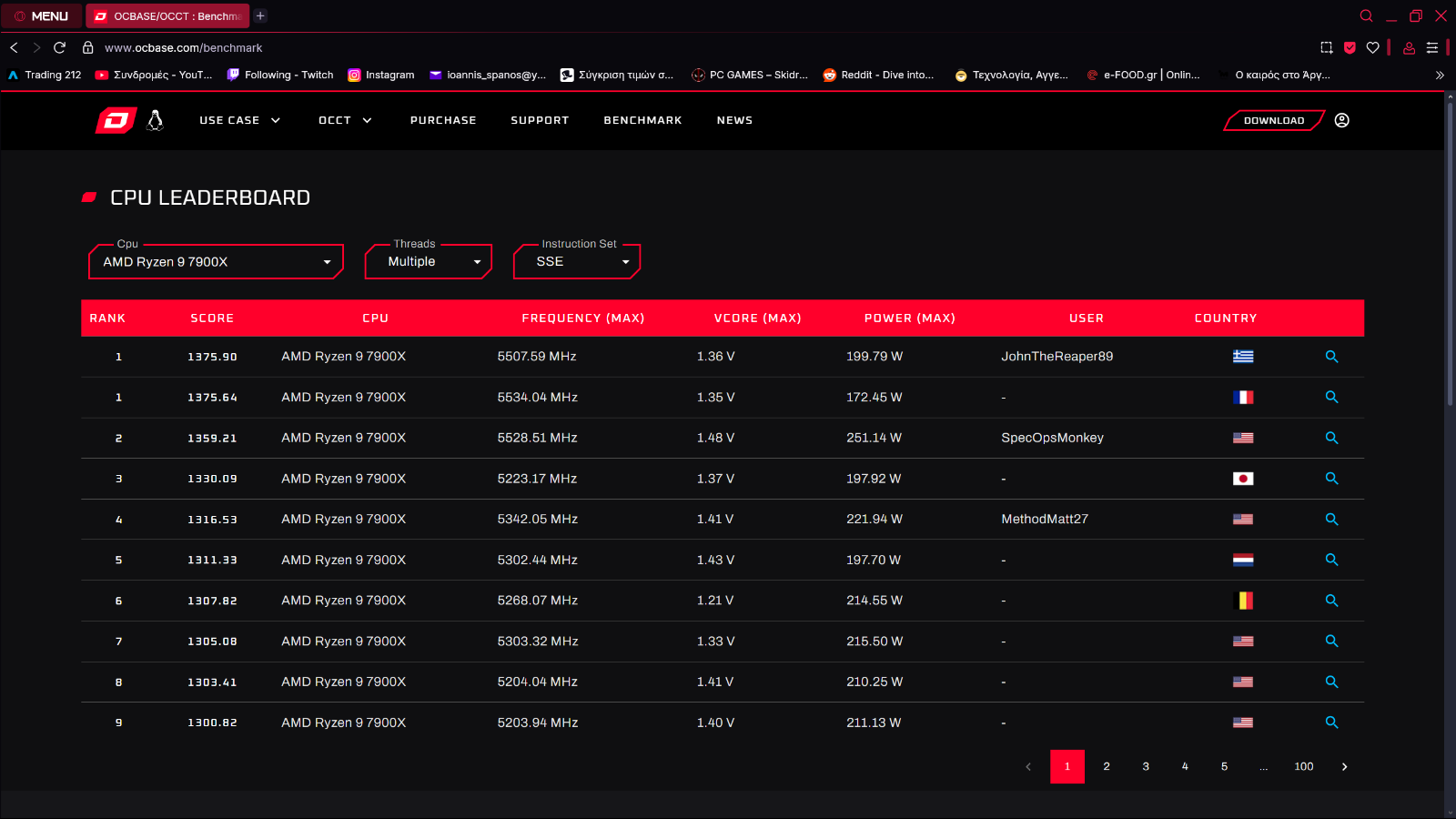
Task: Open details for score 1307.82 row
Action: click(x=1331, y=601)
